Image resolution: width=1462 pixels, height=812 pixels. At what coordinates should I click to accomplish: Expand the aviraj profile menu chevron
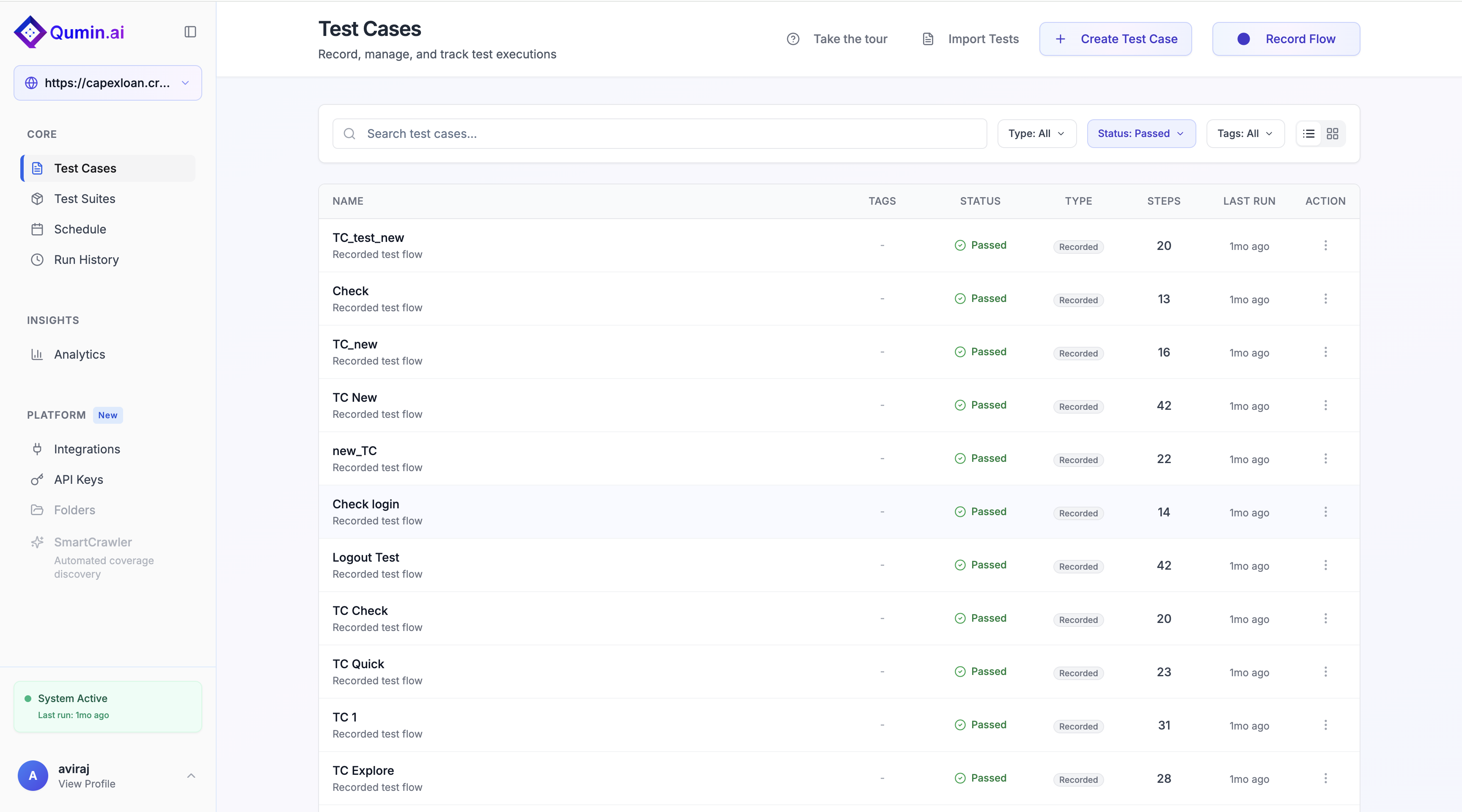191,776
